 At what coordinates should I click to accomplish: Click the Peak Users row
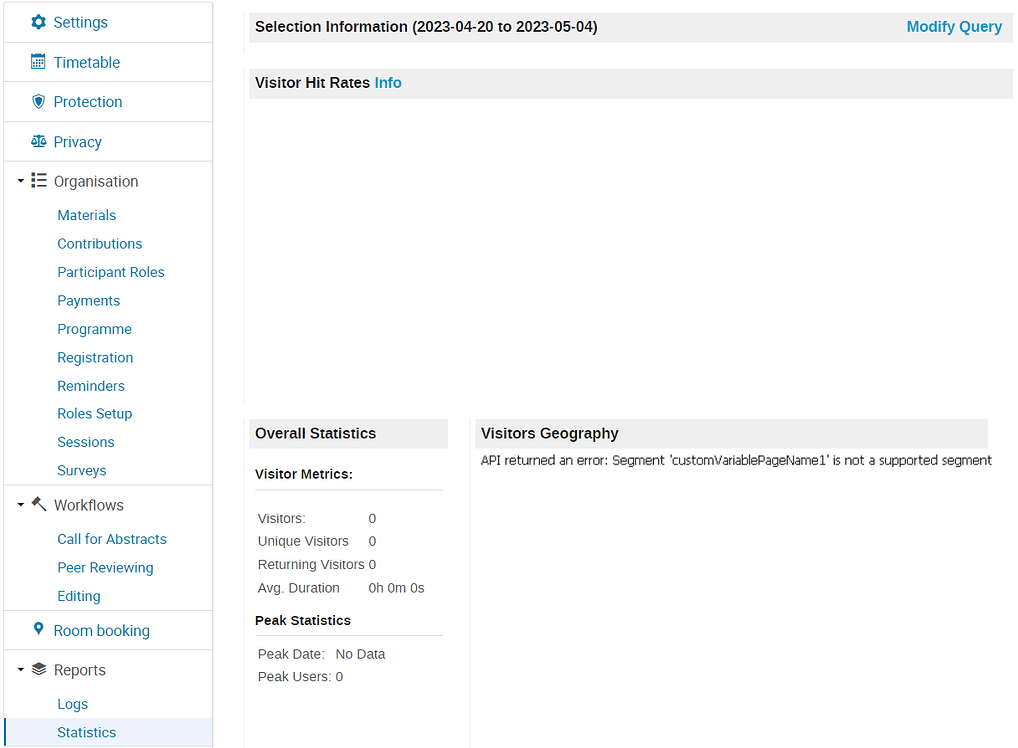point(300,677)
